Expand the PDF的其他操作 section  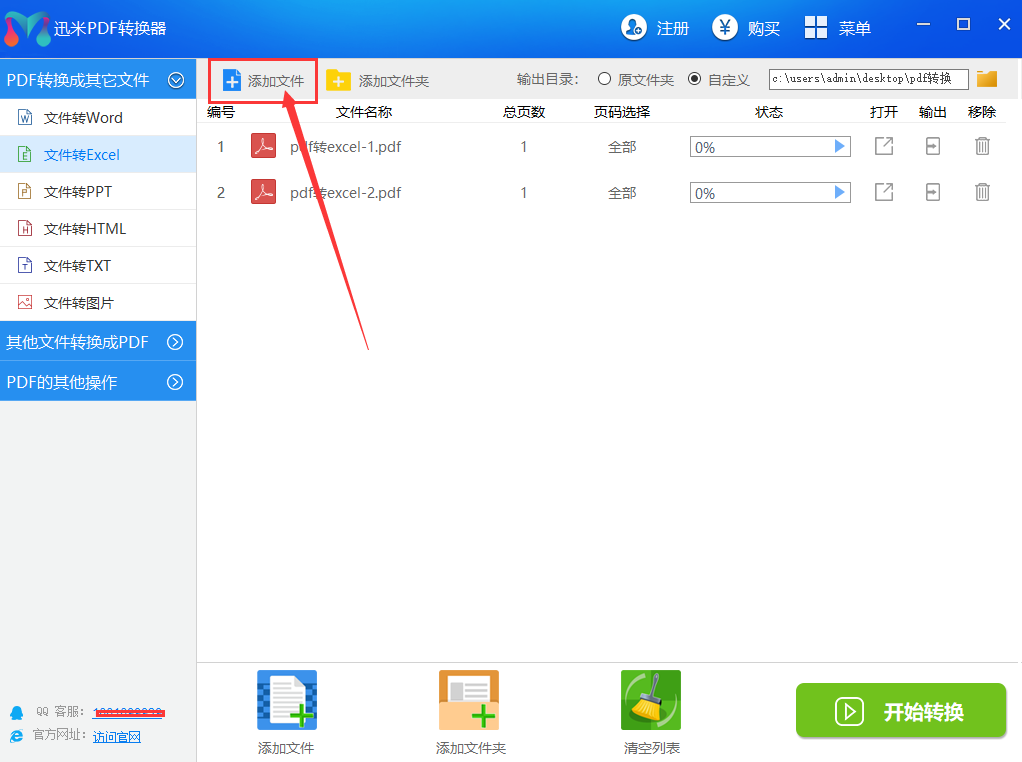175,382
